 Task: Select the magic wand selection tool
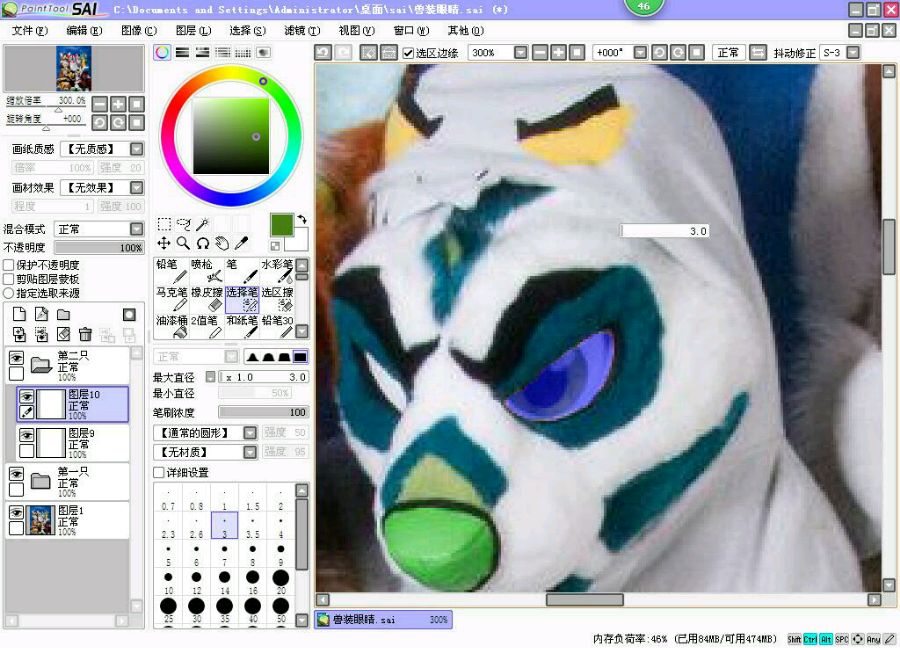tap(202, 224)
